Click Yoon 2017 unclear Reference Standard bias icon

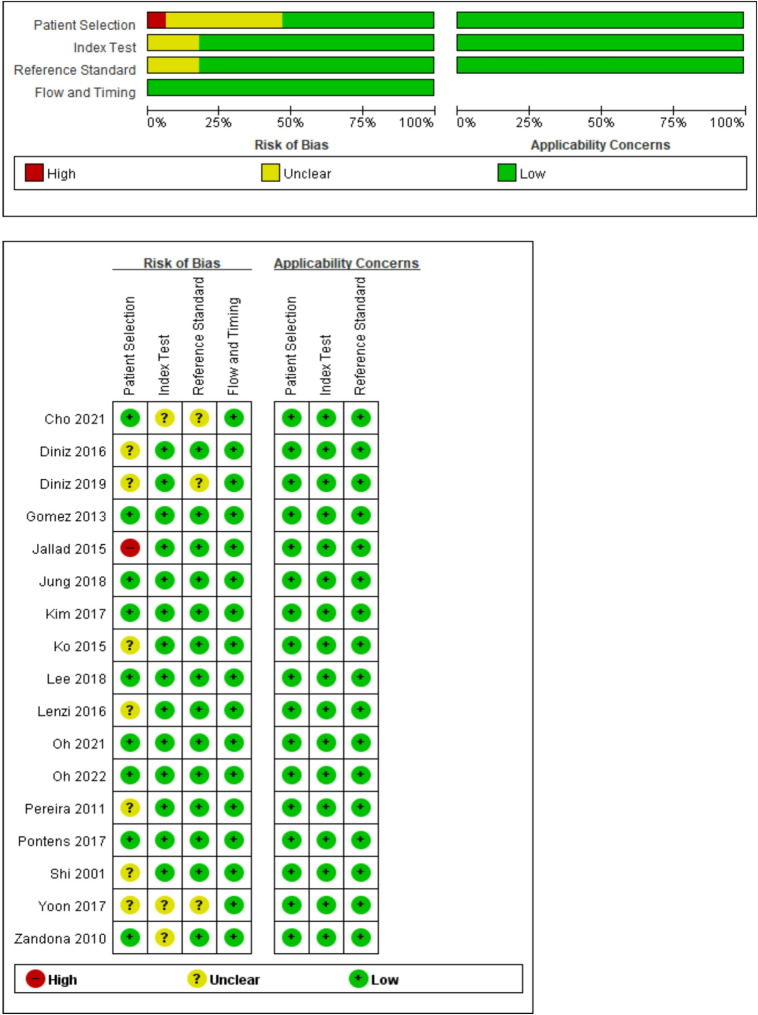[x=199, y=905]
